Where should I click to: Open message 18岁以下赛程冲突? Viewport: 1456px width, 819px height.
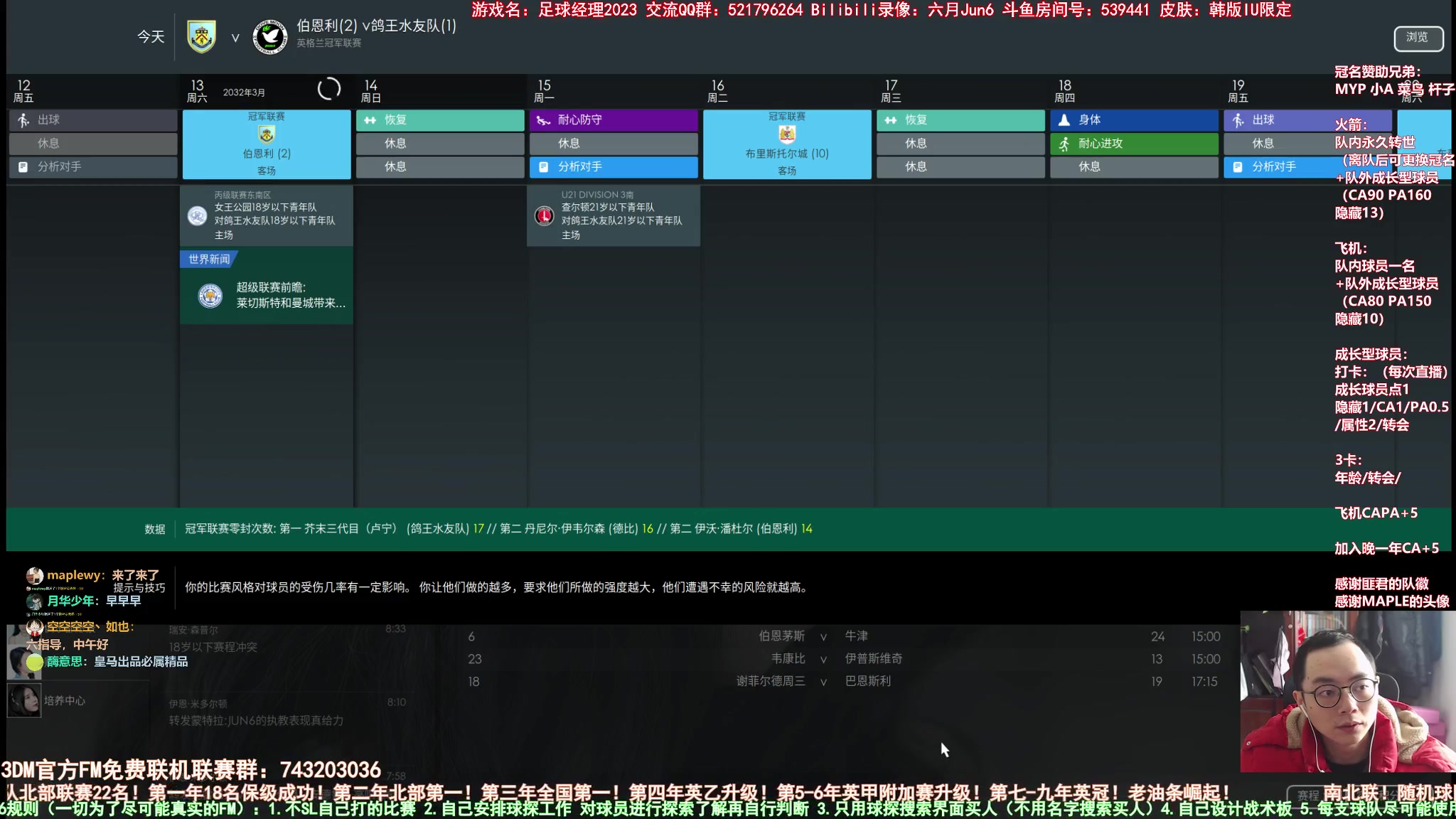pyautogui.click(x=213, y=647)
